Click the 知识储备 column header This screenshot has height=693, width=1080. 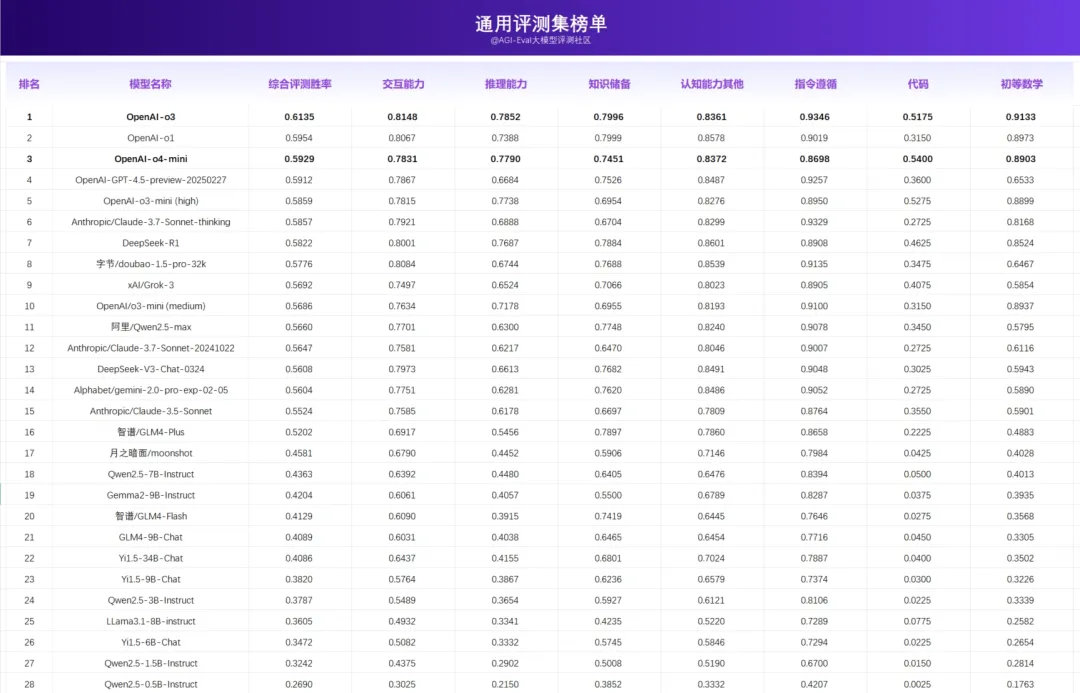pos(609,84)
